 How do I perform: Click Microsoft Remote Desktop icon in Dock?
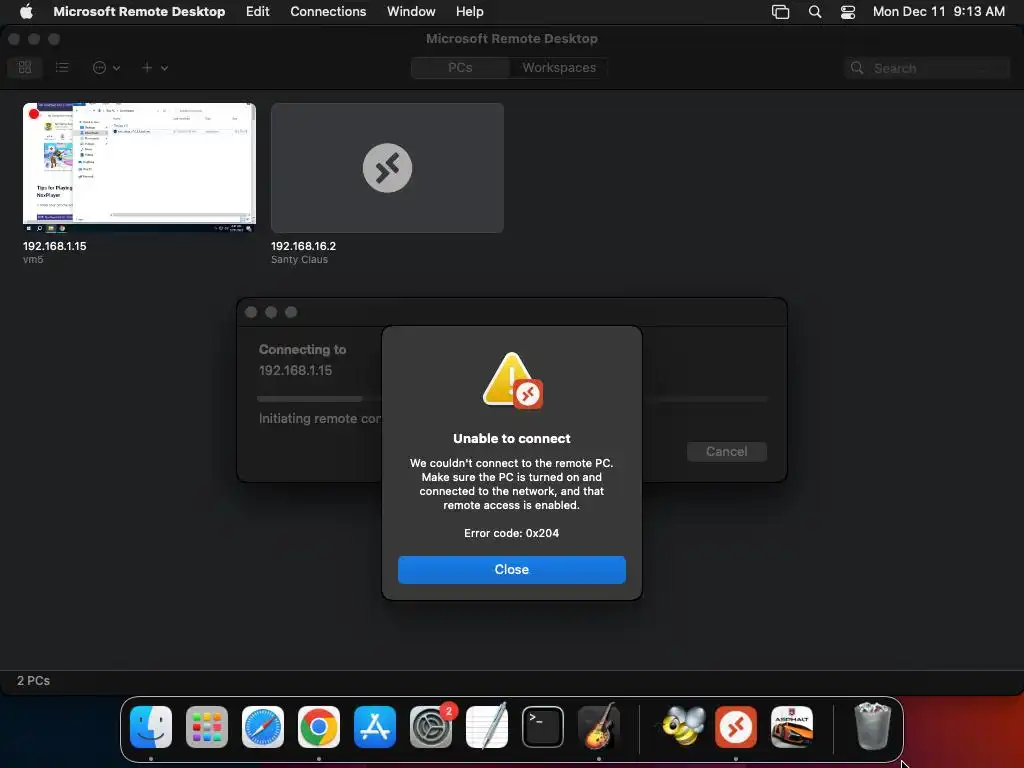[736, 727]
